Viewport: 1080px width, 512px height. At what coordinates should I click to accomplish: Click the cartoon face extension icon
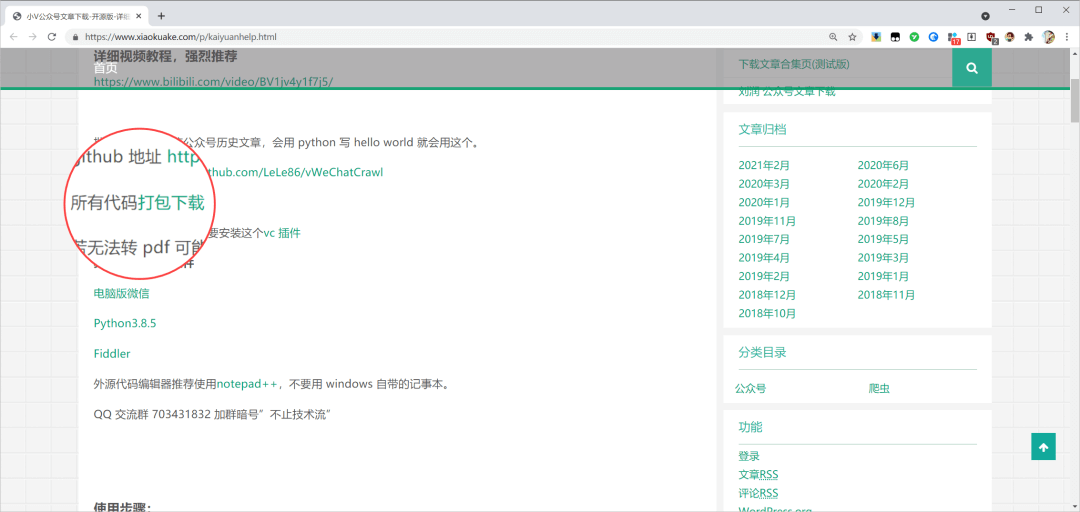click(x=1010, y=37)
